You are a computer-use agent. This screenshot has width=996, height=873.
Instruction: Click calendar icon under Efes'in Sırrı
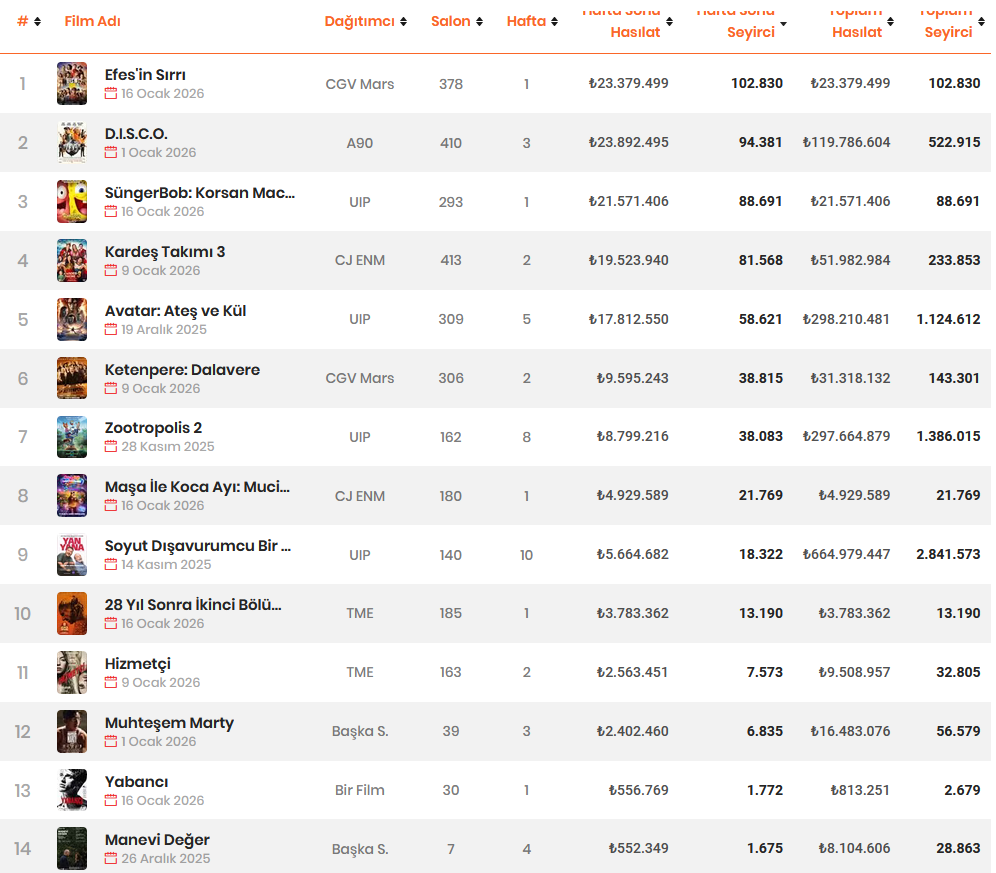click(111, 93)
